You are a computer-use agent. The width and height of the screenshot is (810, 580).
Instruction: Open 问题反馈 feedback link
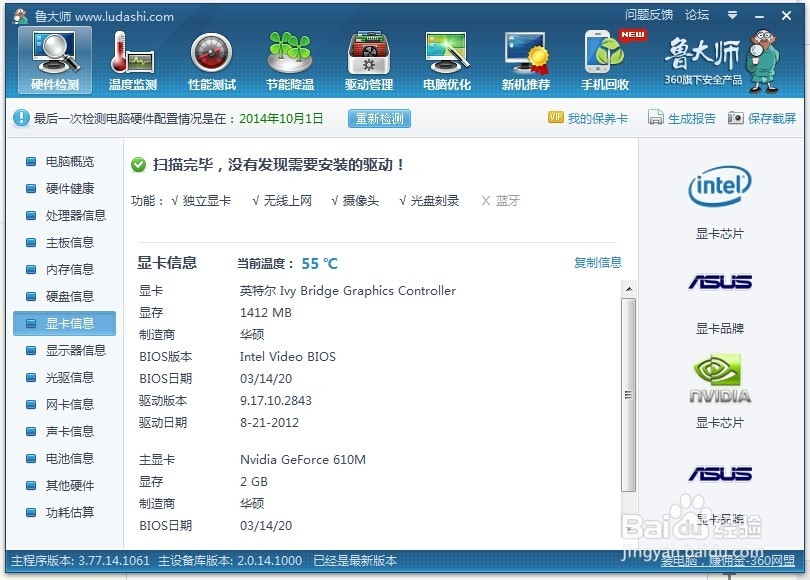(x=649, y=15)
